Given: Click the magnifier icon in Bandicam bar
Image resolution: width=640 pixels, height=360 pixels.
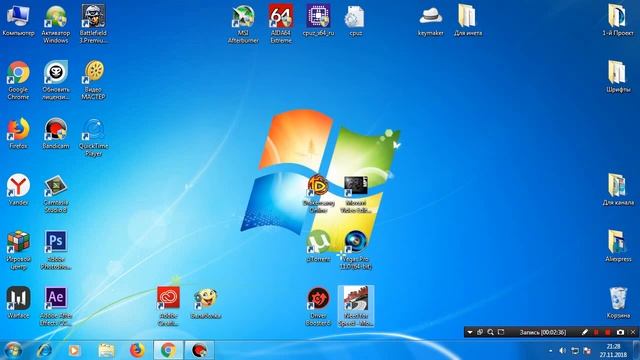Looking at the screenshot, I should pos(490,332).
